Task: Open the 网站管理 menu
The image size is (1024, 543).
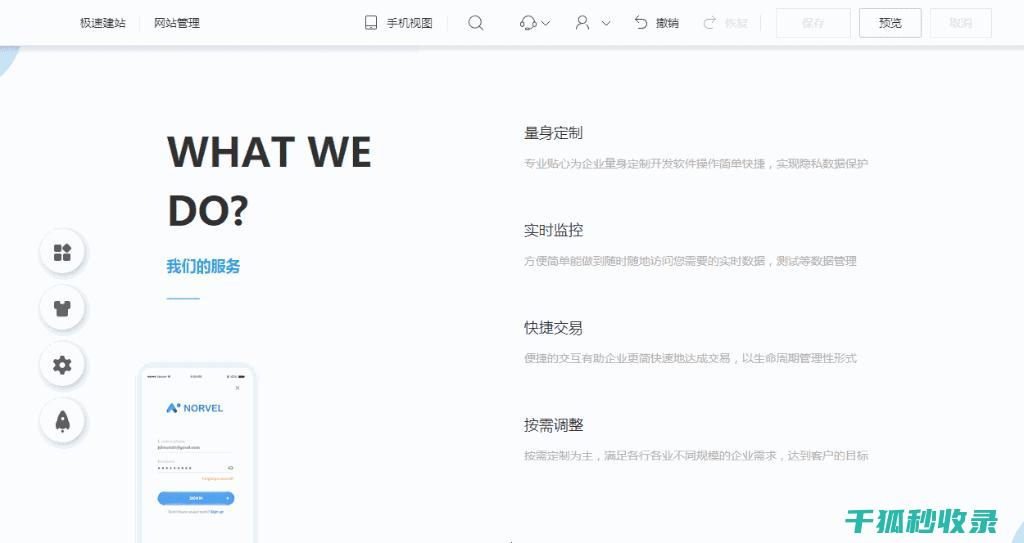Action: tap(177, 23)
